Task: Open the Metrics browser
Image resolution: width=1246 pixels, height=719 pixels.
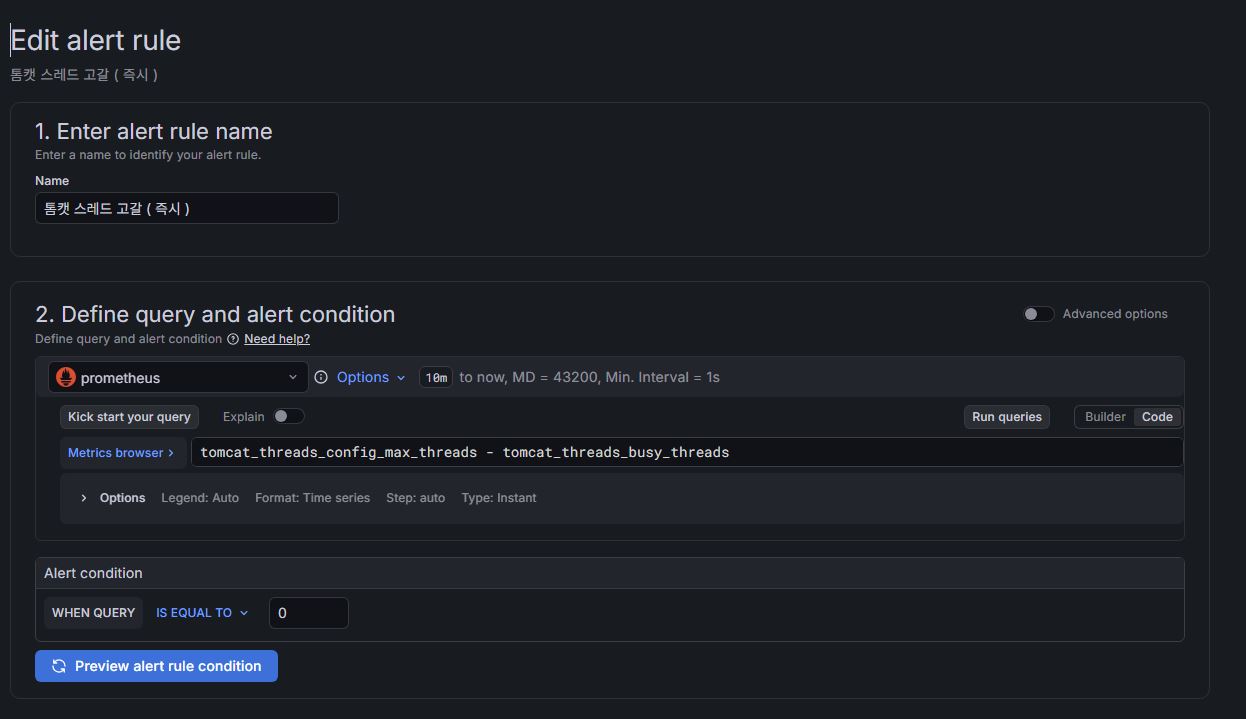Action: click(123, 453)
